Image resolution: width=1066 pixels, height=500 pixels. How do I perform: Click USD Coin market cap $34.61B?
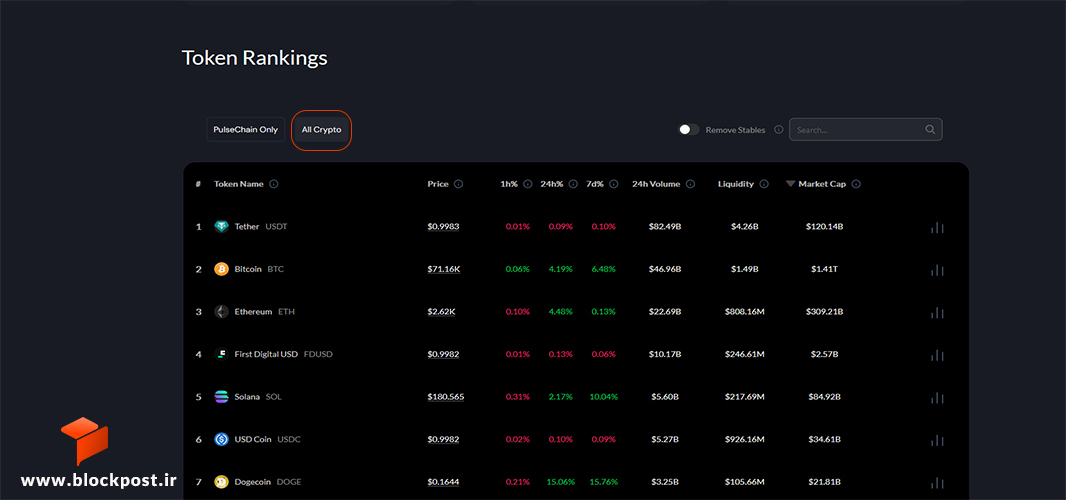[824, 439]
